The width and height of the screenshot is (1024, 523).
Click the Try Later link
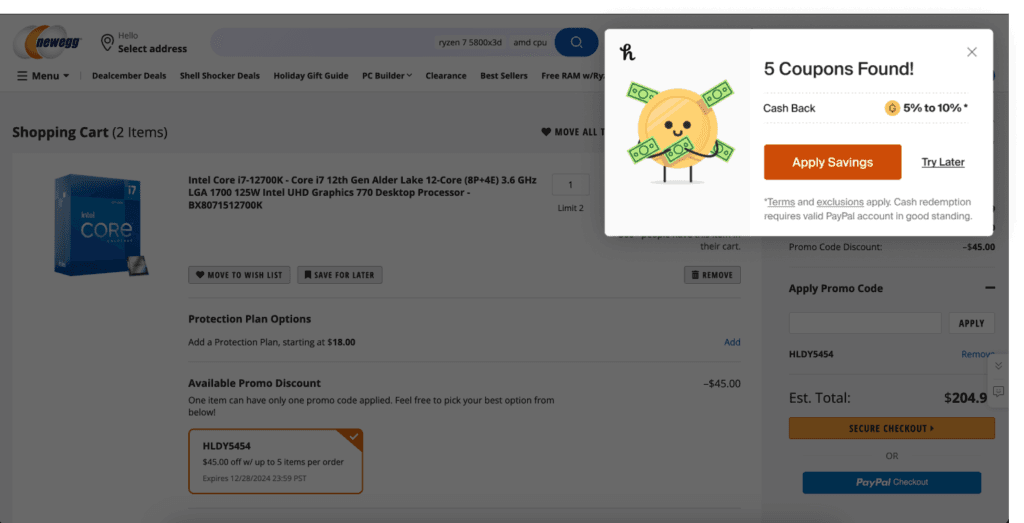pos(943,162)
